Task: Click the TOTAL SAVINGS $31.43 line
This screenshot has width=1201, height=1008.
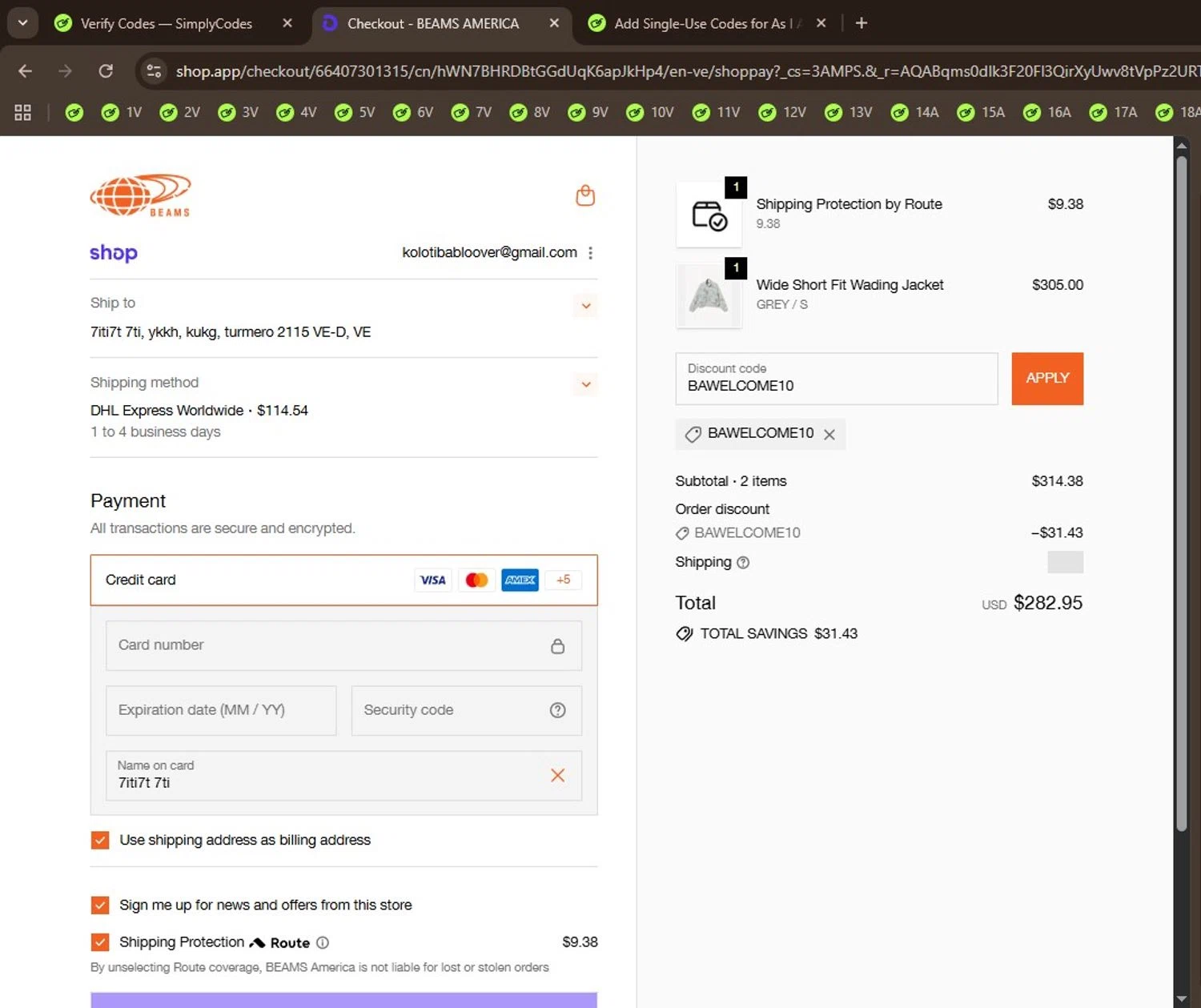Action: 767,633
